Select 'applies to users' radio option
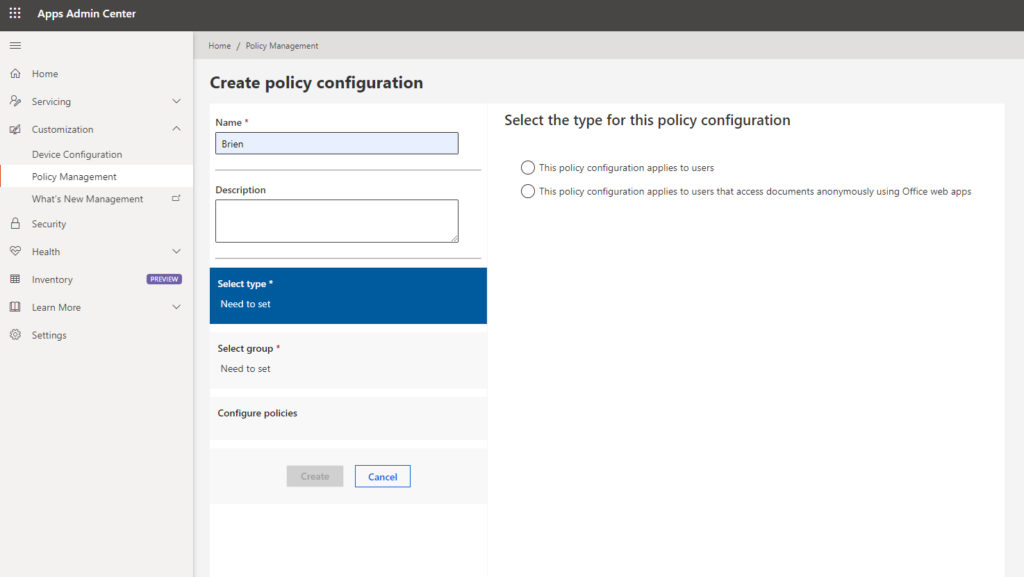 click(528, 168)
